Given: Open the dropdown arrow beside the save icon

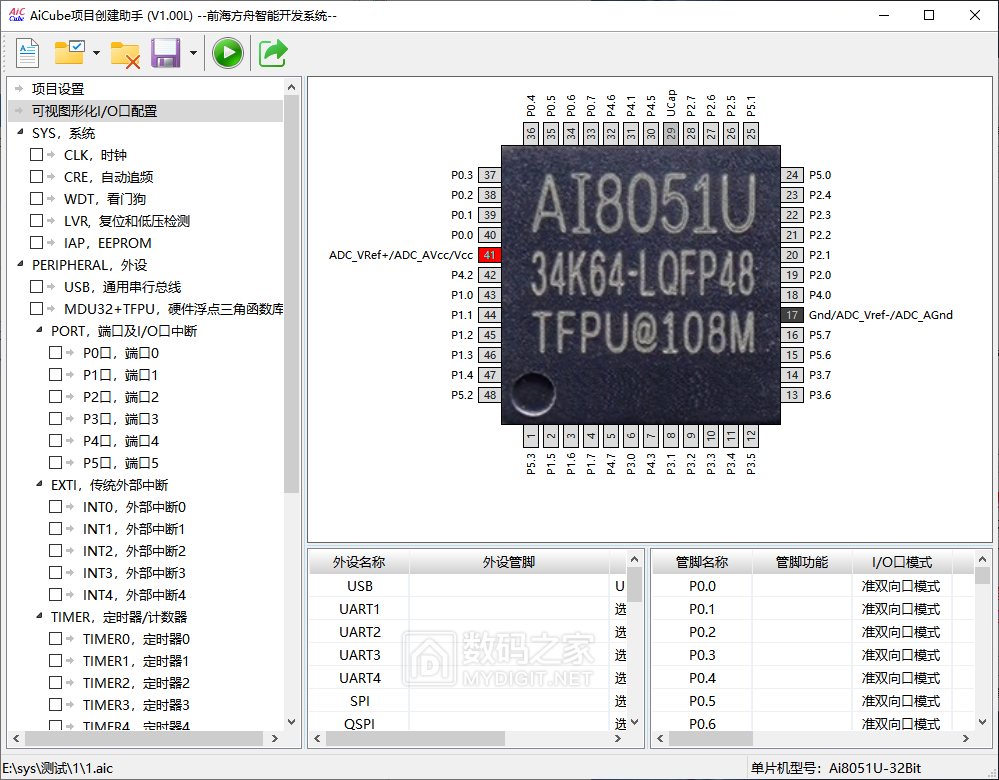Looking at the screenshot, I should tap(192, 53).
